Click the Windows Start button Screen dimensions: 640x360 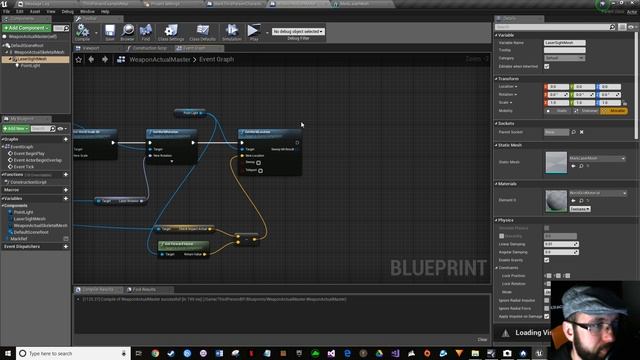tap(8, 353)
